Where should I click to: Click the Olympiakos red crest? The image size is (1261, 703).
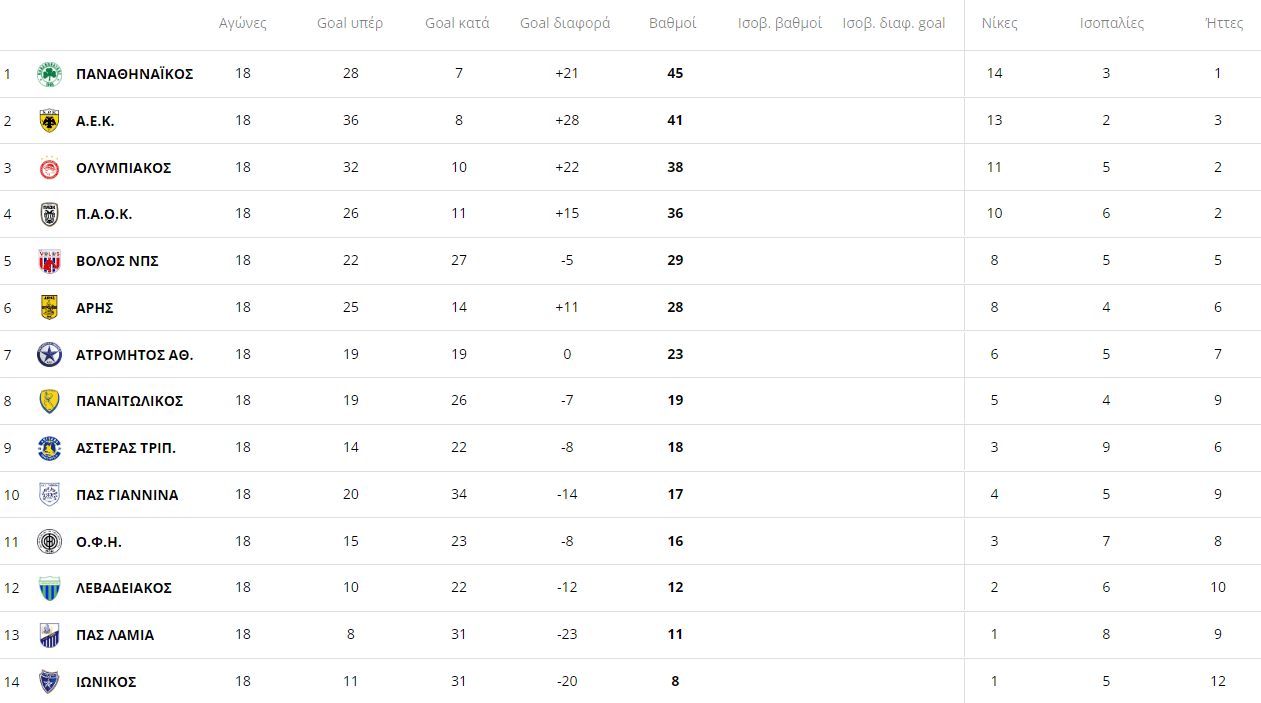pyautogui.click(x=49, y=168)
